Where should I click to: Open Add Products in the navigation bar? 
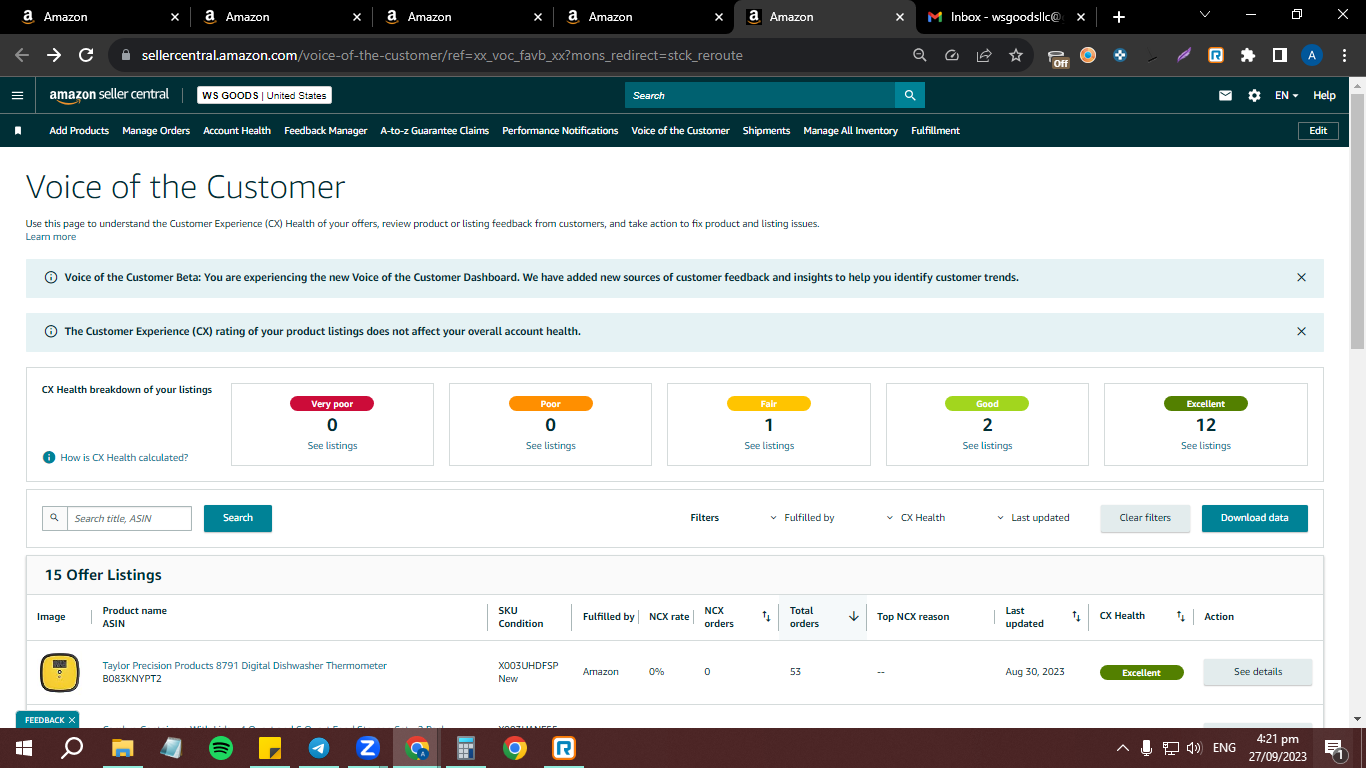tap(79, 131)
